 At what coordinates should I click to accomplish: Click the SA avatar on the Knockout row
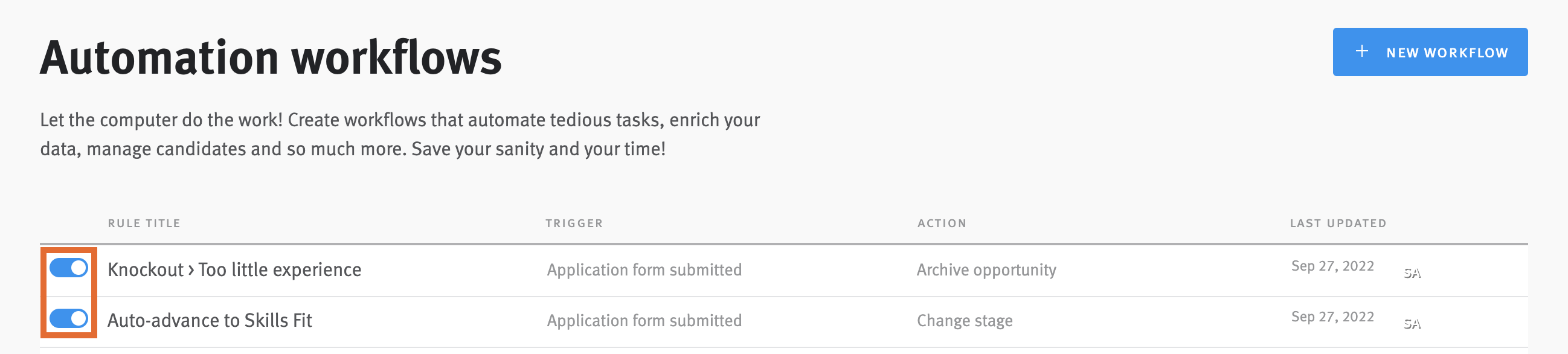[1413, 273]
